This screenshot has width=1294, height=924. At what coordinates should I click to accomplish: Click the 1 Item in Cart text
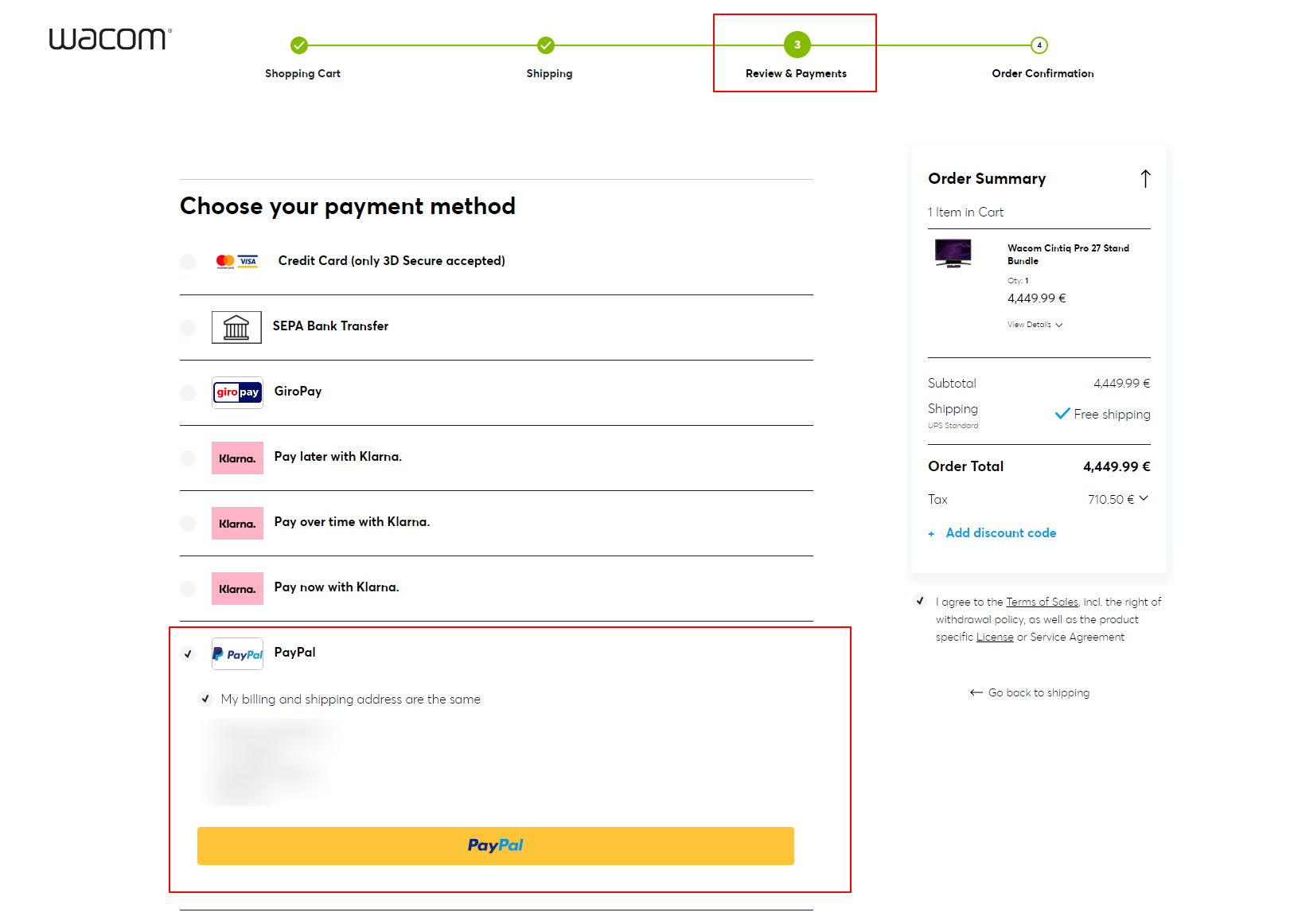point(965,212)
